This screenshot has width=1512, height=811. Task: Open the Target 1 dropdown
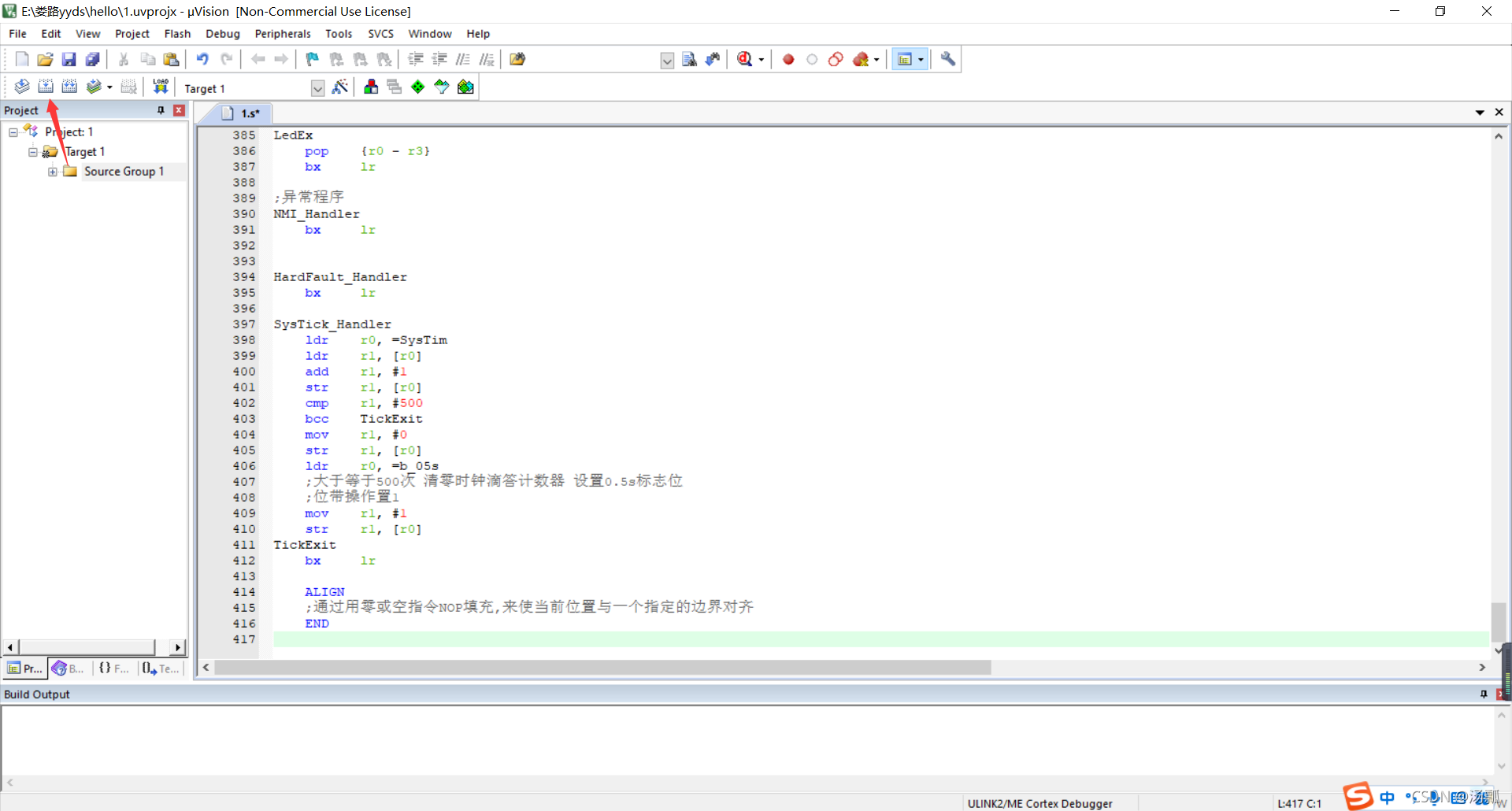317,88
